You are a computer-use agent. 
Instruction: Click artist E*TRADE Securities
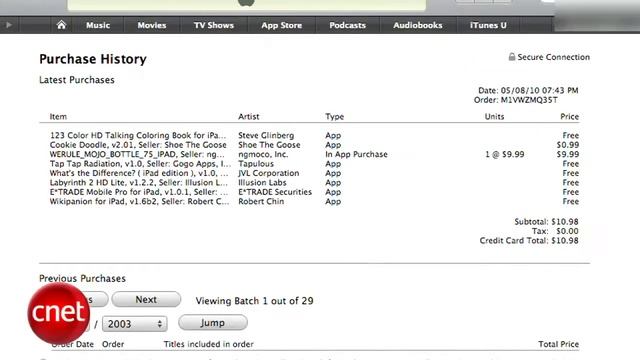[x=275, y=192]
